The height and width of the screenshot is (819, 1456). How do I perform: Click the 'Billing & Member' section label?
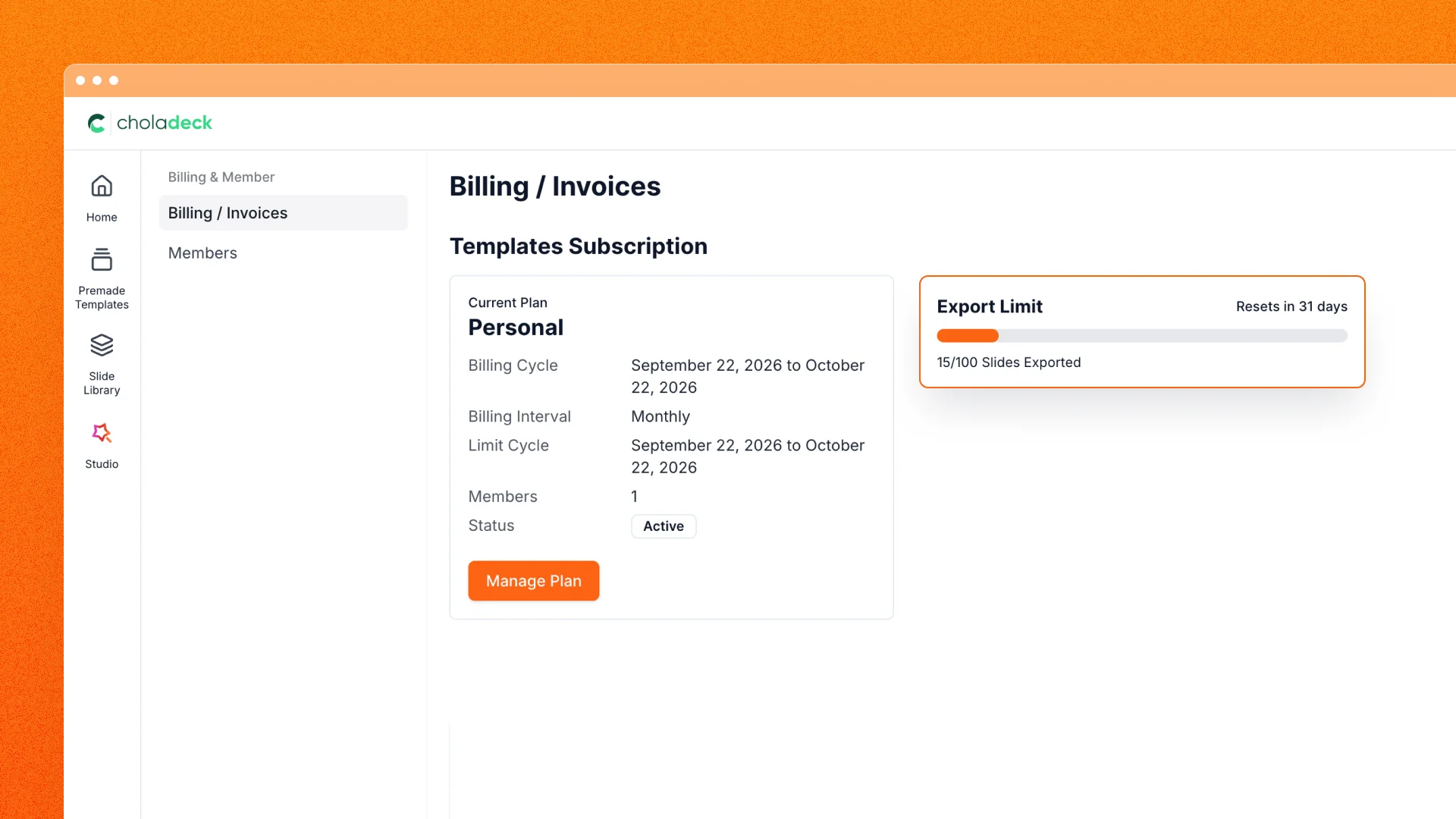[221, 177]
